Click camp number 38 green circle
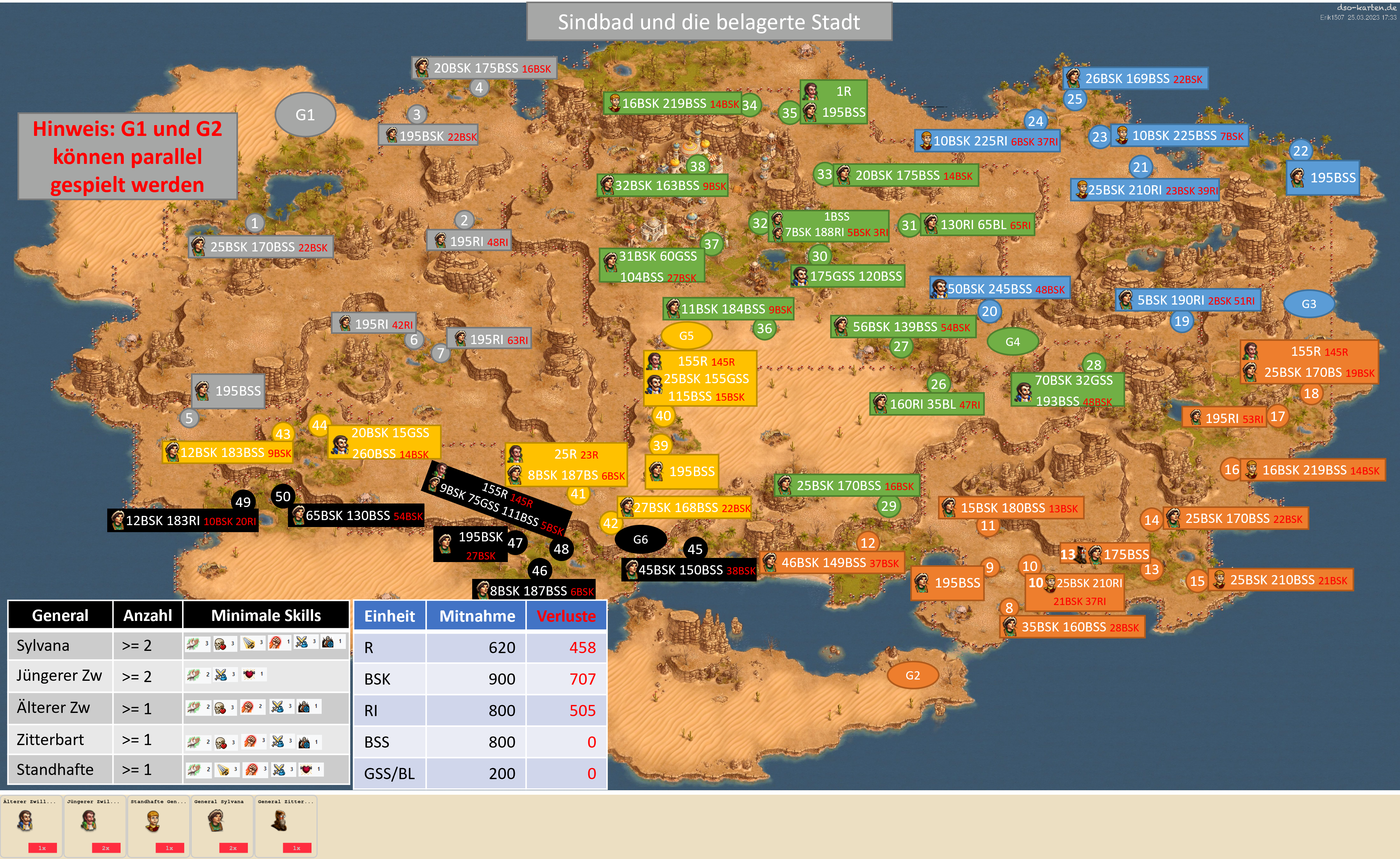1400x859 pixels. tap(698, 166)
